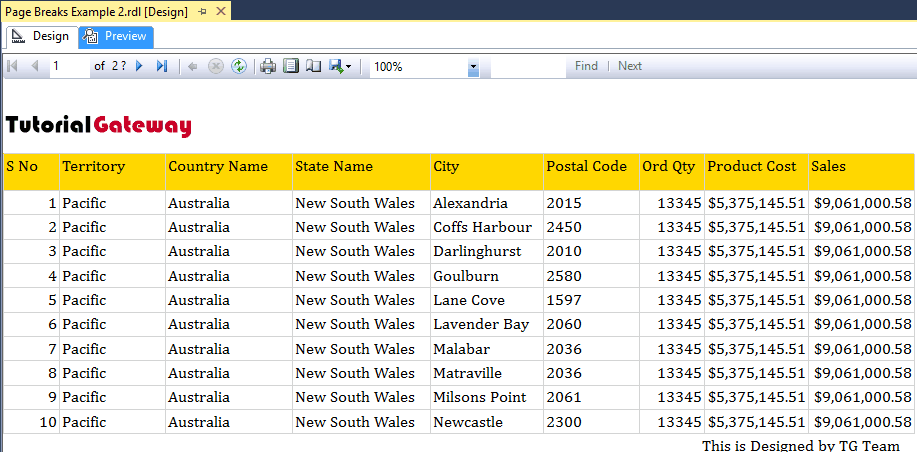
Task: Open the export format dropdown
Action: pyautogui.click(x=341, y=66)
